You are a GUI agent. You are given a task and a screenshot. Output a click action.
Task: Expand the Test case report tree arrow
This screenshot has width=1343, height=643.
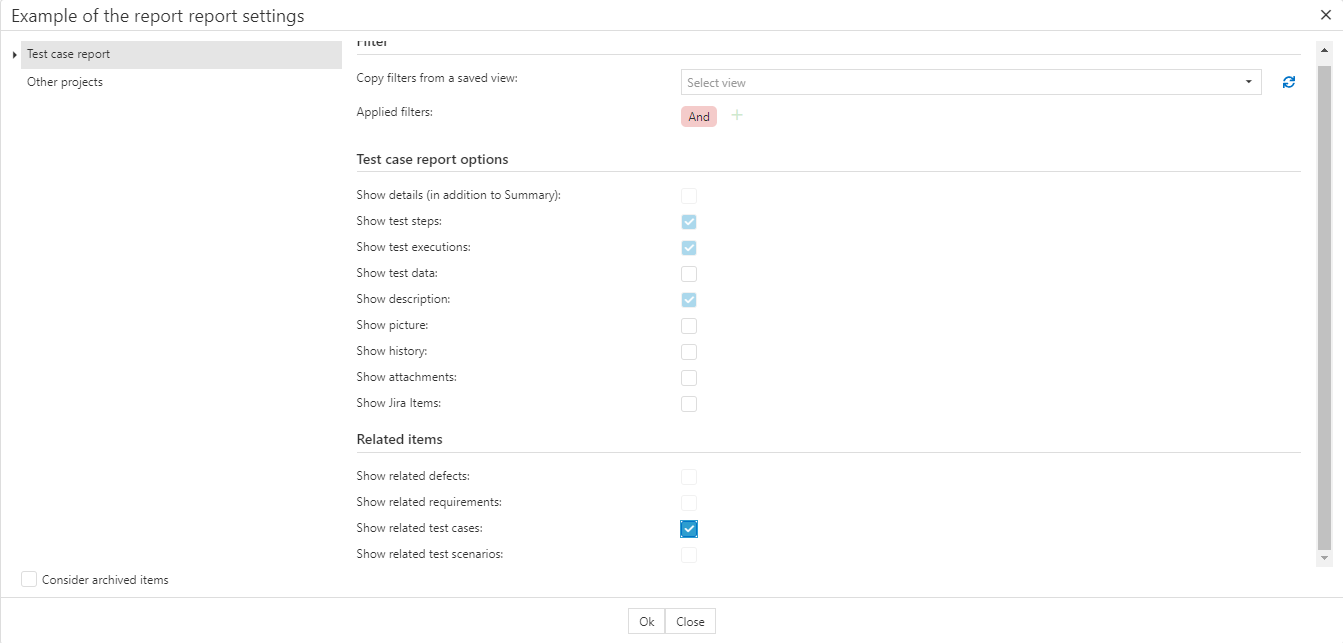click(x=14, y=55)
